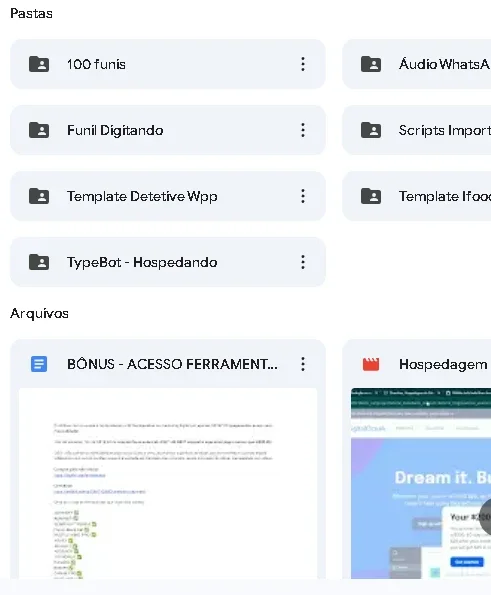
Task: Select the Funil Digitando folder name
Action: point(115,130)
